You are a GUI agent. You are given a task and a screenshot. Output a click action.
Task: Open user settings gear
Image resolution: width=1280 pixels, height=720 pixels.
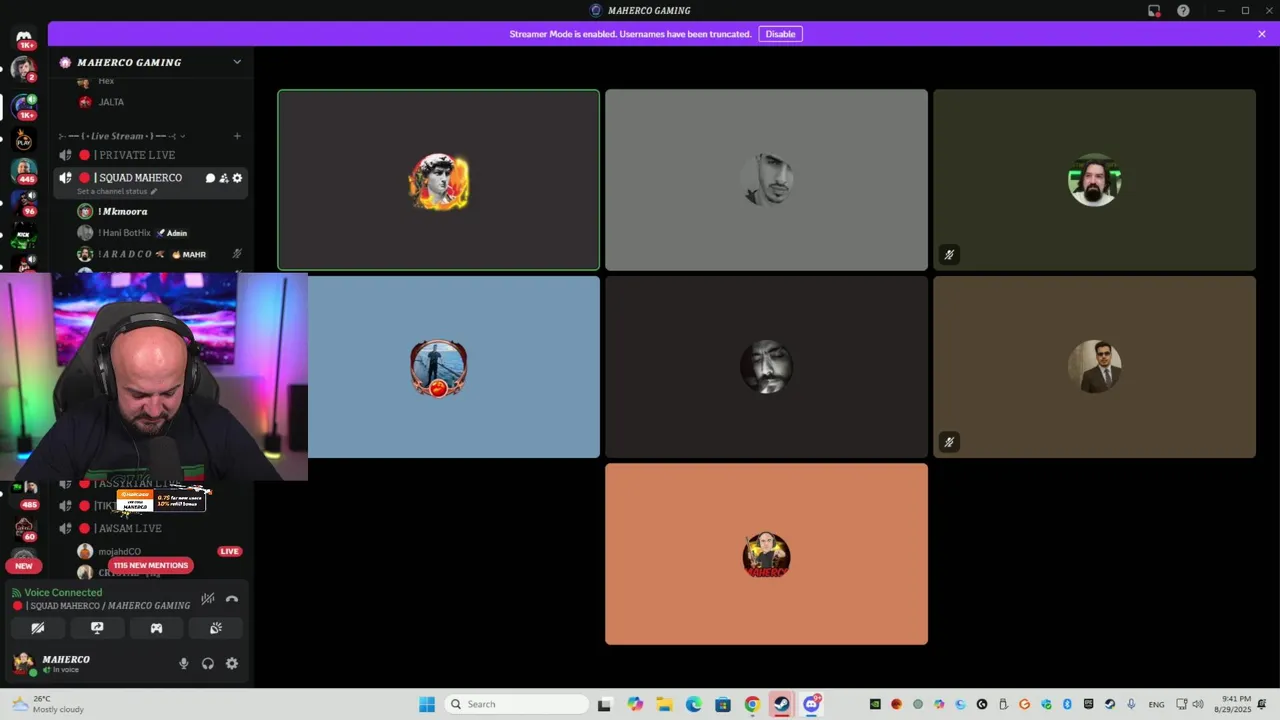[x=232, y=663]
